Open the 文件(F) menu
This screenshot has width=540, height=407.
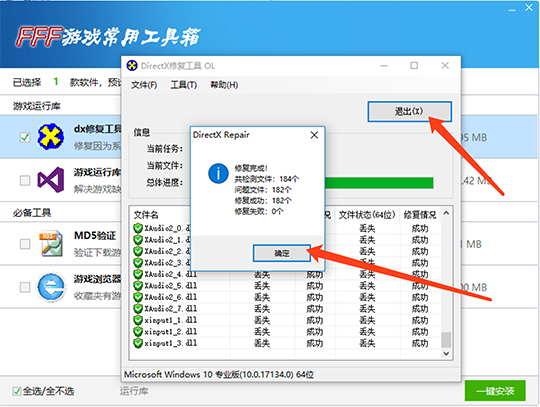pyautogui.click(x=144, y=85)
